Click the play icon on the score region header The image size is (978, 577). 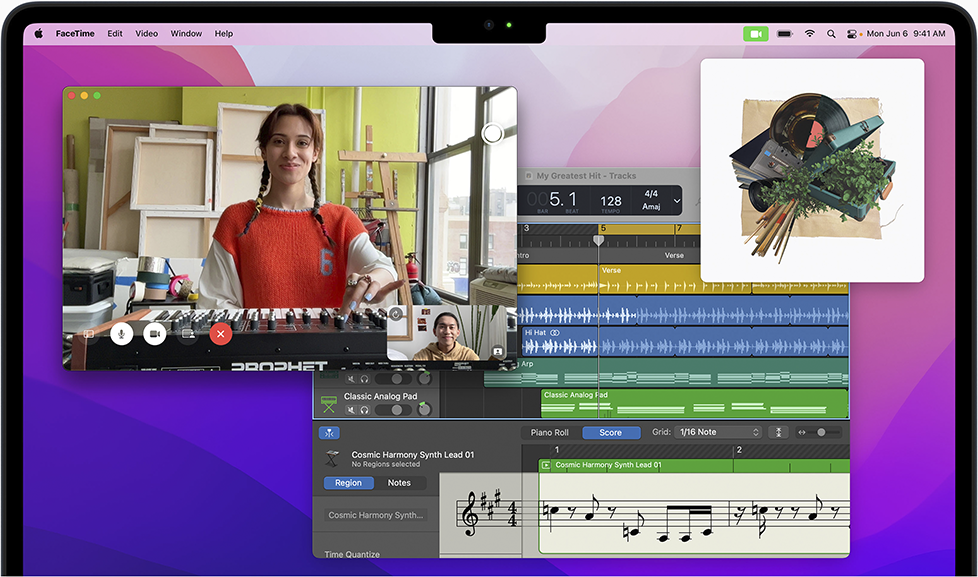click(x=546, y=465)
